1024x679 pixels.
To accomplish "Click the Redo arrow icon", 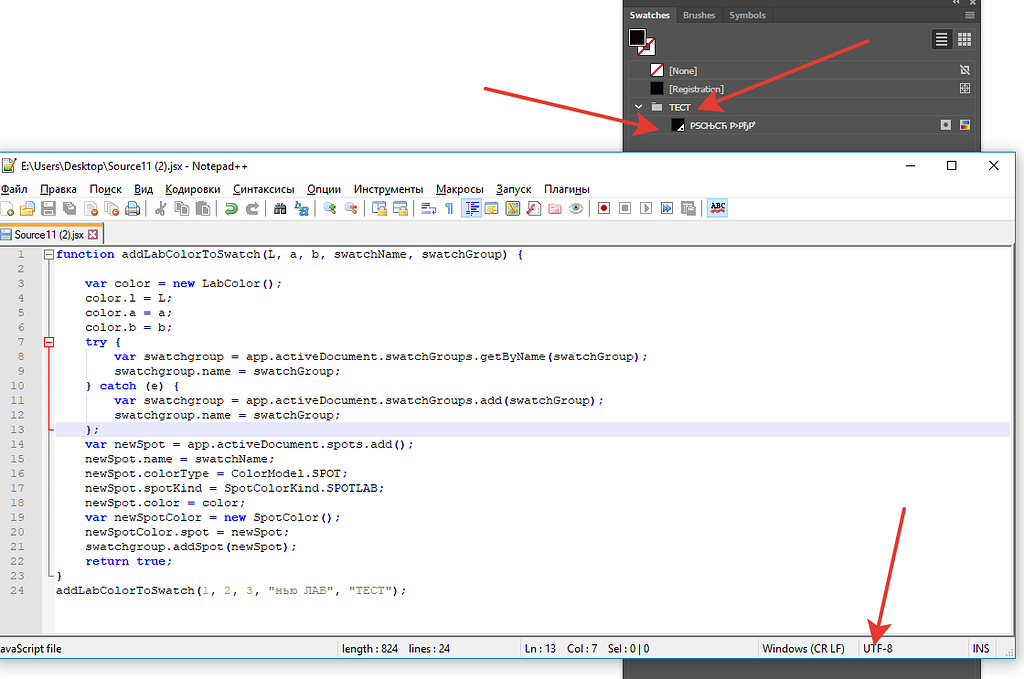I will point(252,208).
